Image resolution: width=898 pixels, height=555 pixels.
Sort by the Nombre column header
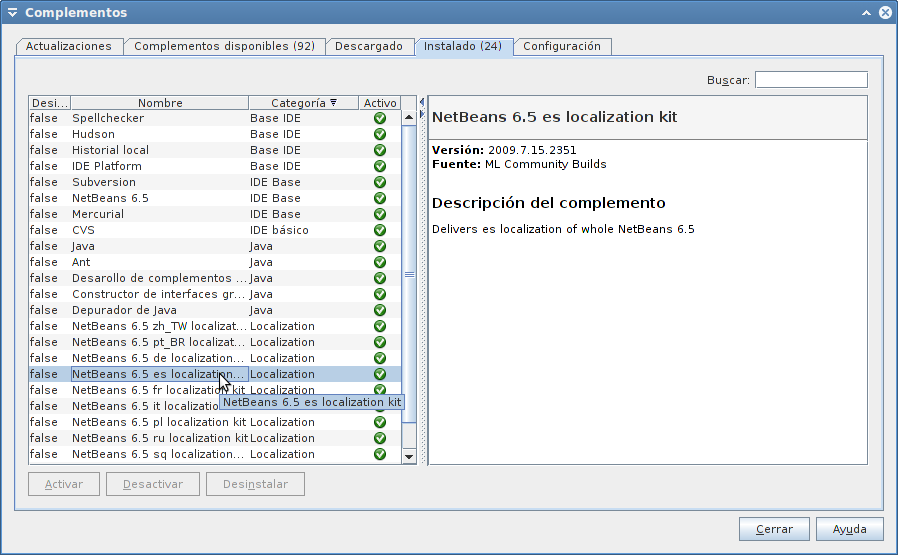click(x=160, y=103)
